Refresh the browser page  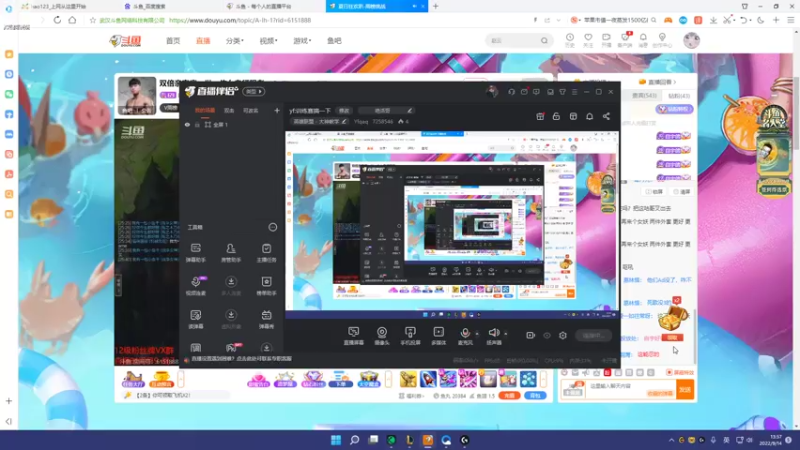pyautogui.click(x=57, y=20)
